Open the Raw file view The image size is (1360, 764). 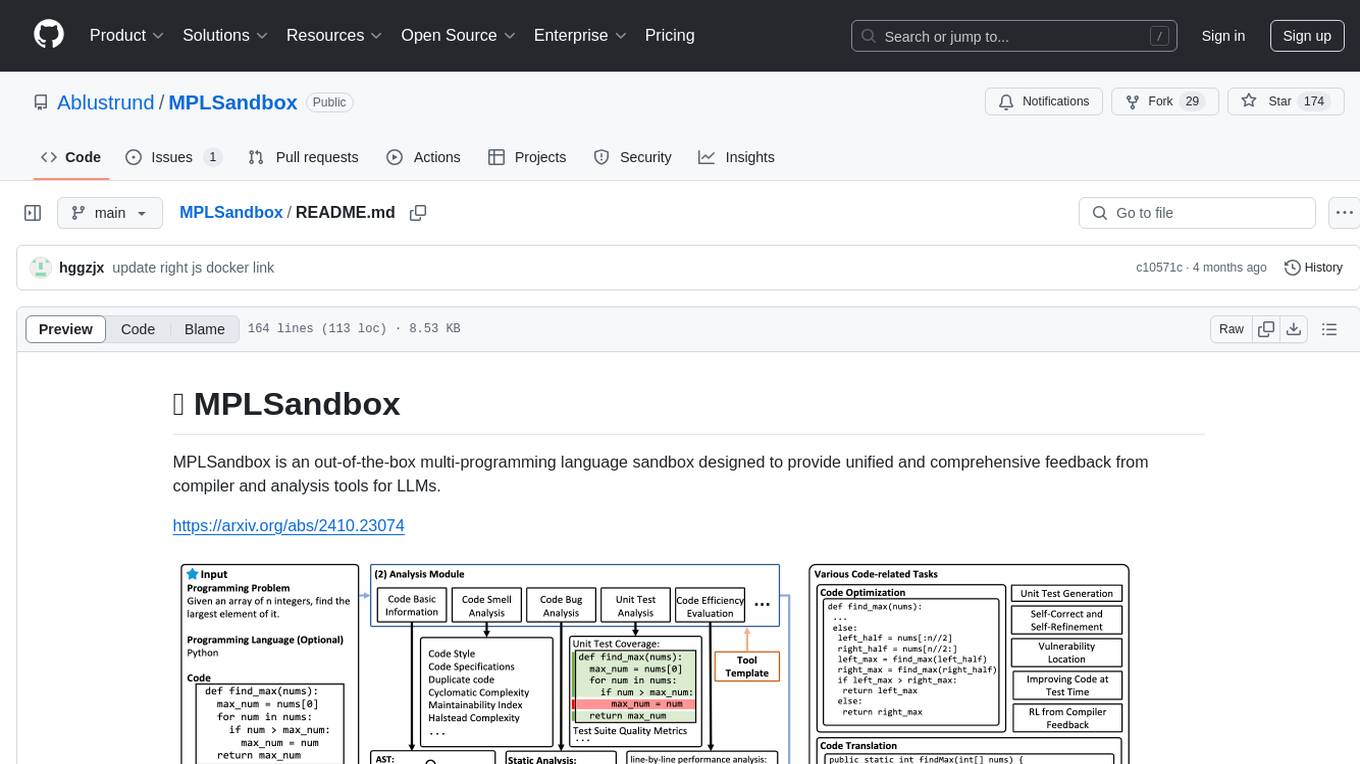pos(1231,329)
